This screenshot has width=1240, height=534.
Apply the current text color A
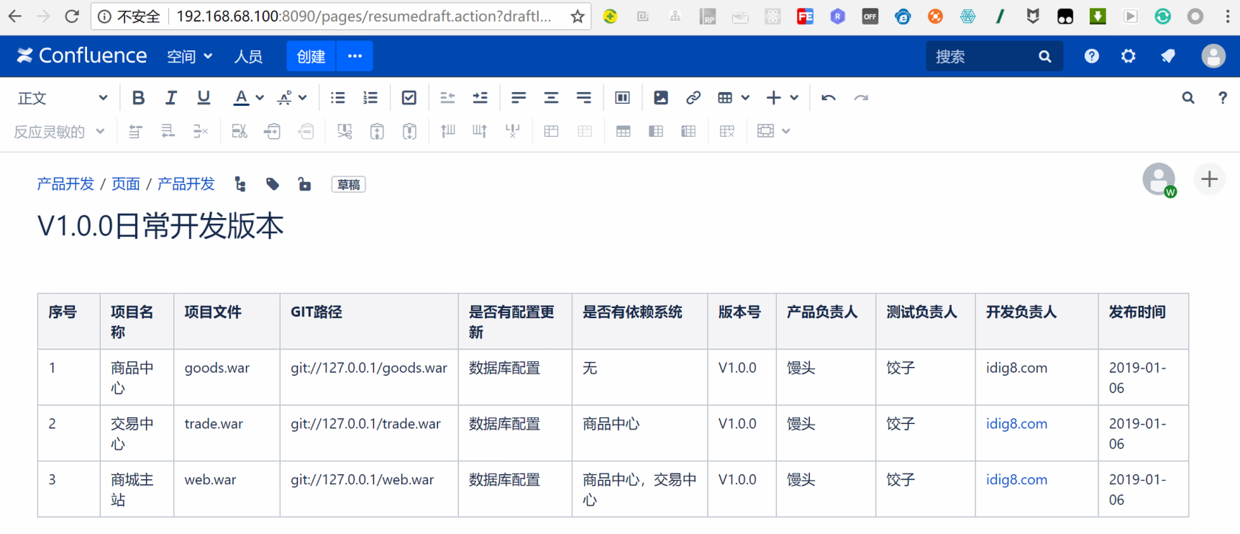[x=241, y=98]
